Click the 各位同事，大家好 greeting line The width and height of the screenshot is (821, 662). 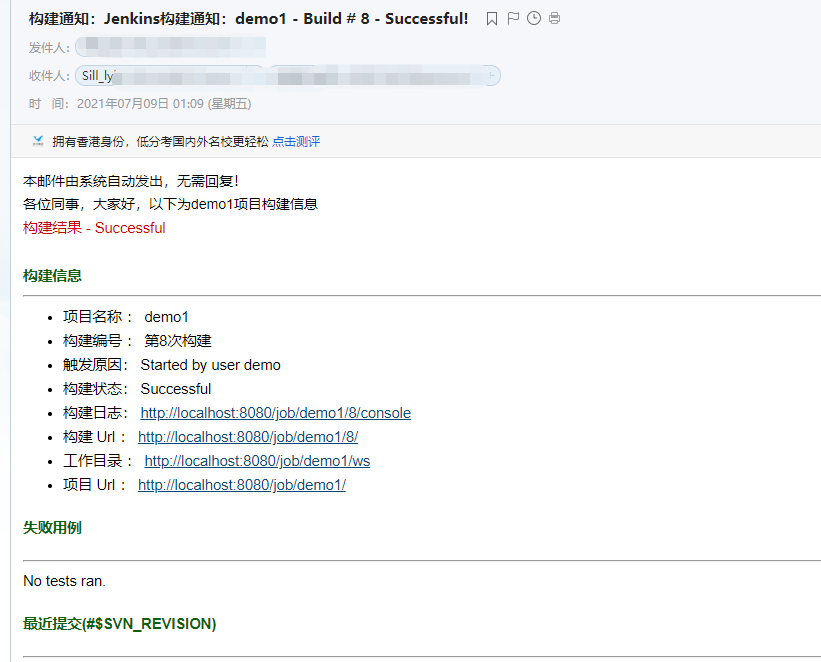point(170,204)
